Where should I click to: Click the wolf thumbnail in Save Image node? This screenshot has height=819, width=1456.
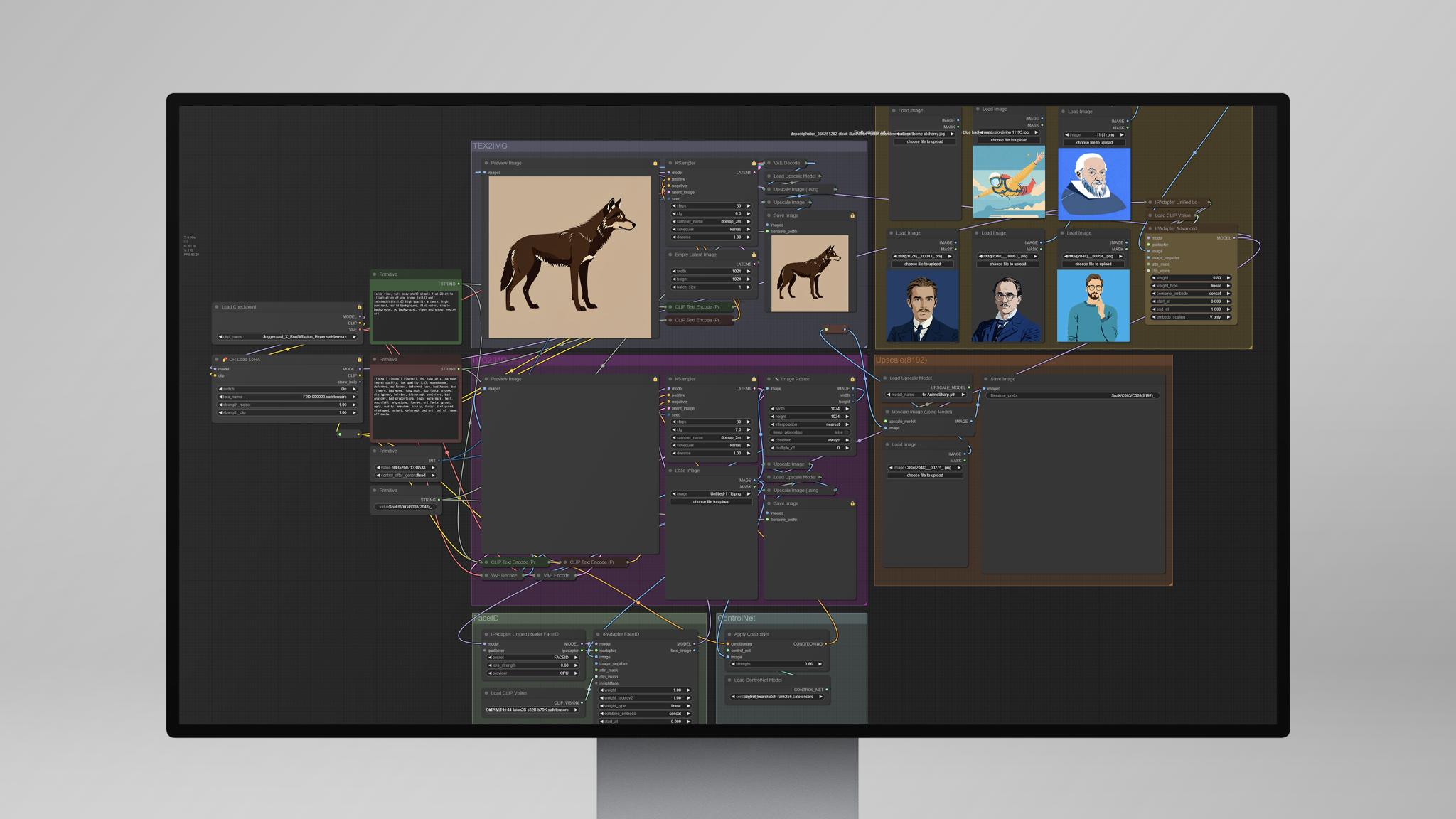pyautogui.click(x=810, y=273)
